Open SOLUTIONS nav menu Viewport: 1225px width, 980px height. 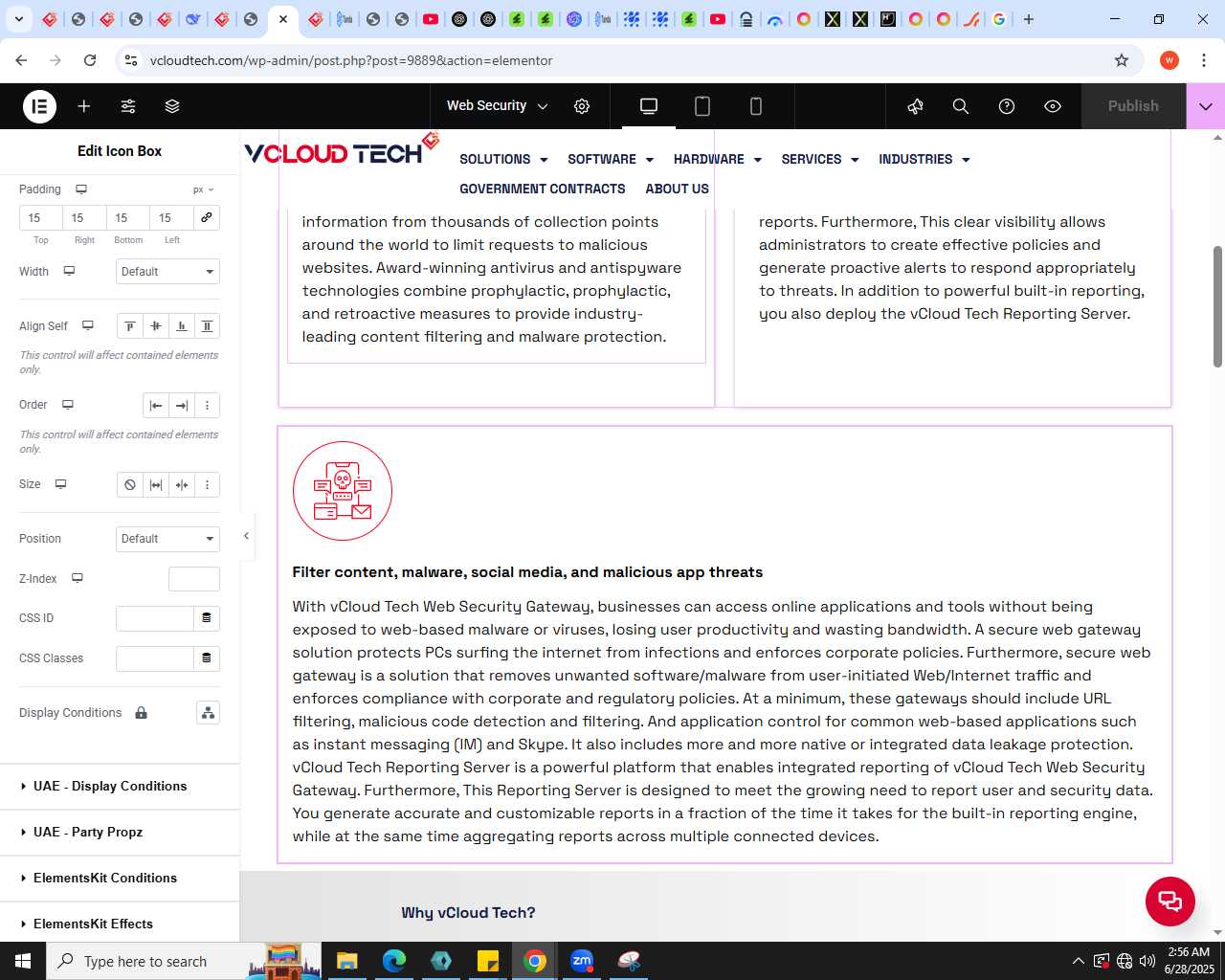503,160
